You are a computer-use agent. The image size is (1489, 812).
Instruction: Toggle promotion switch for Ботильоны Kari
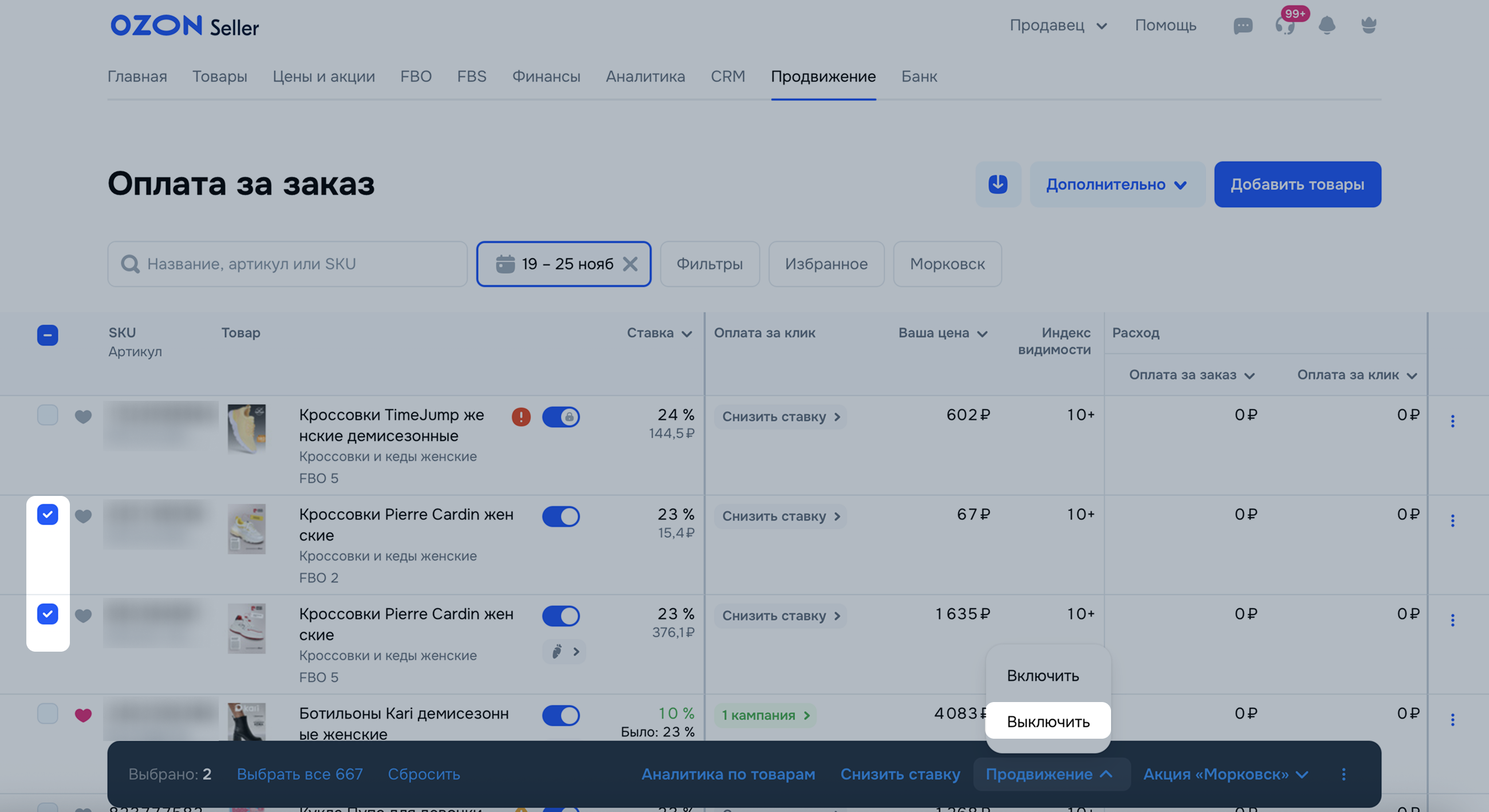pyautogui.click(x=561, y=715)
